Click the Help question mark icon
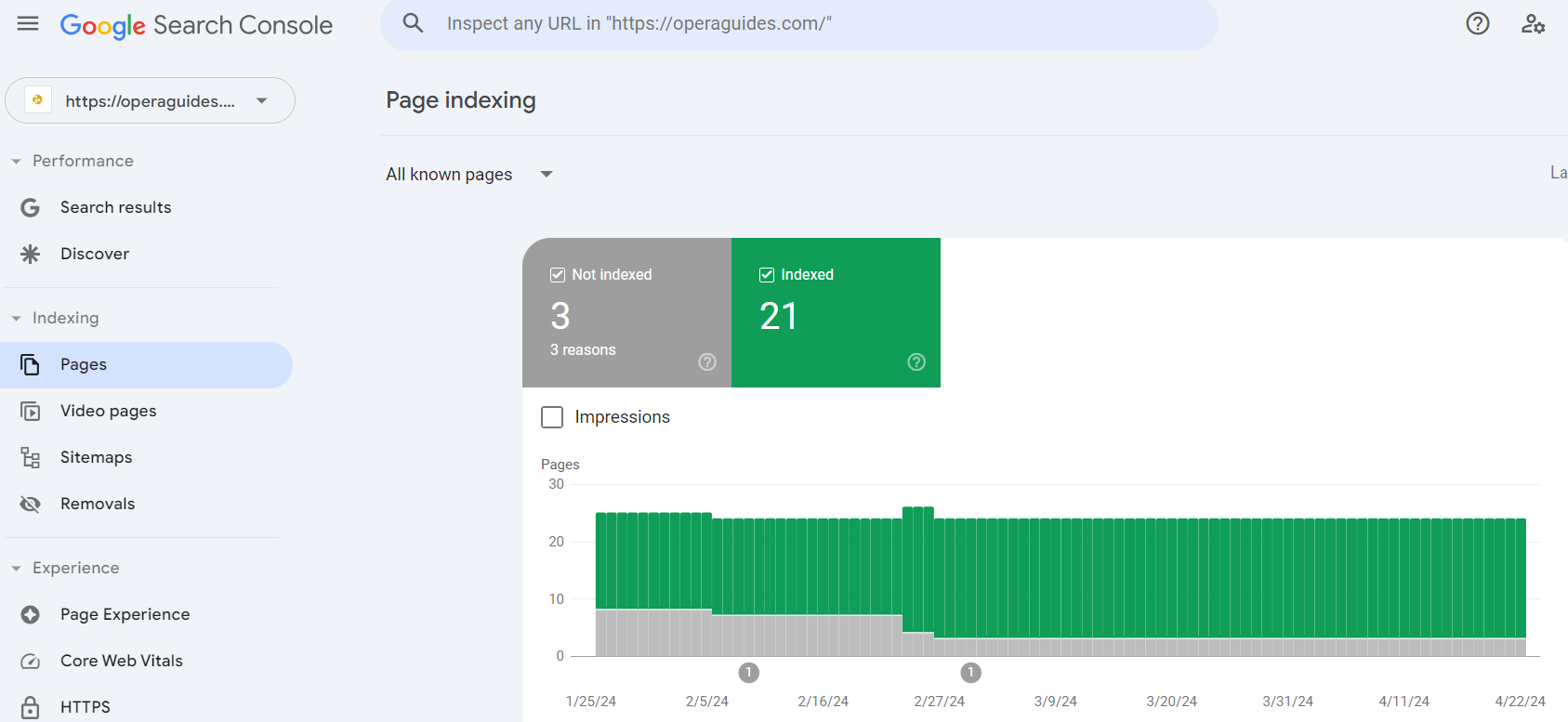 pyautogui.click(x=1477, y=24)
